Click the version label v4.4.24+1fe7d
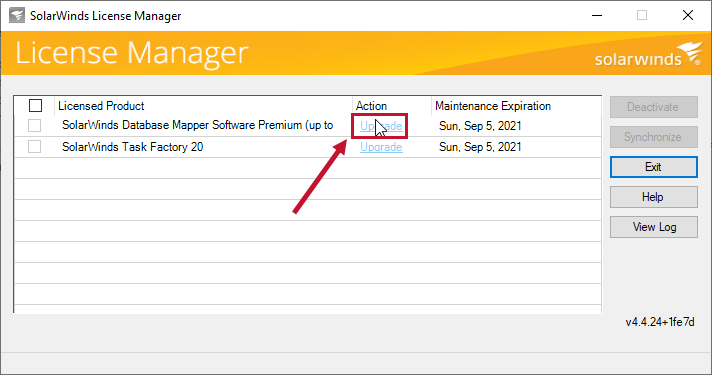The height and width of the screenshot is (375, 712). point(660,322)
